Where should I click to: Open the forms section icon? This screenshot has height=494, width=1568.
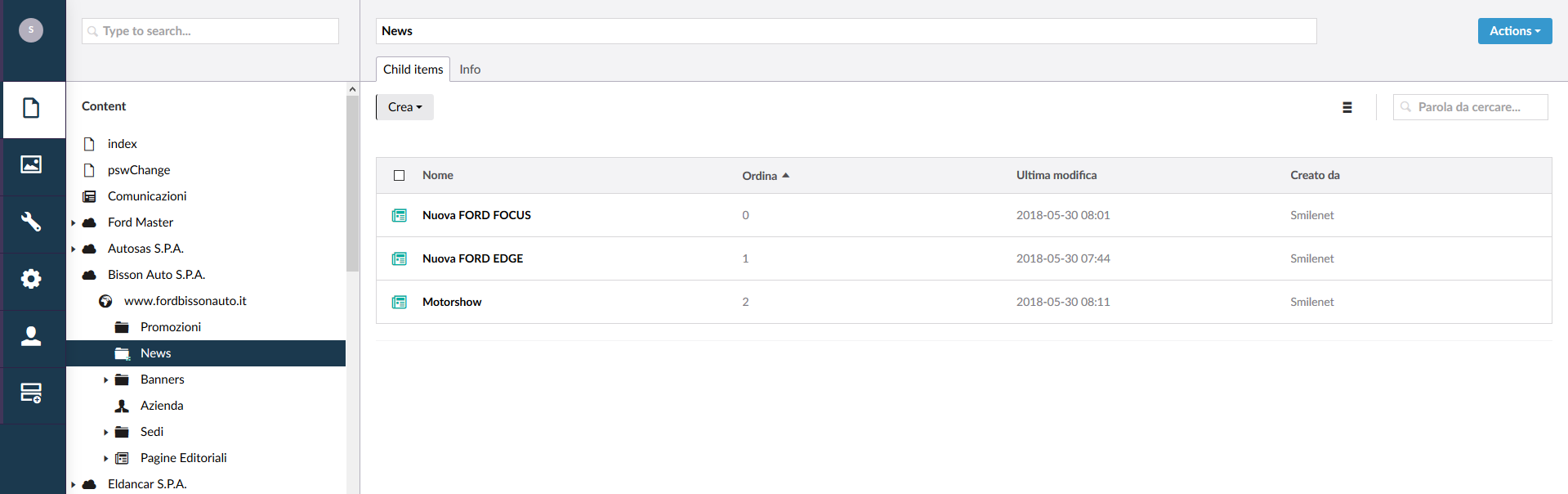32,393
